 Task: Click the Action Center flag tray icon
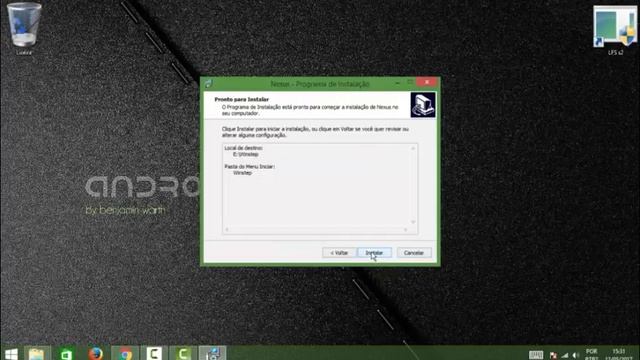coord(553,355)
